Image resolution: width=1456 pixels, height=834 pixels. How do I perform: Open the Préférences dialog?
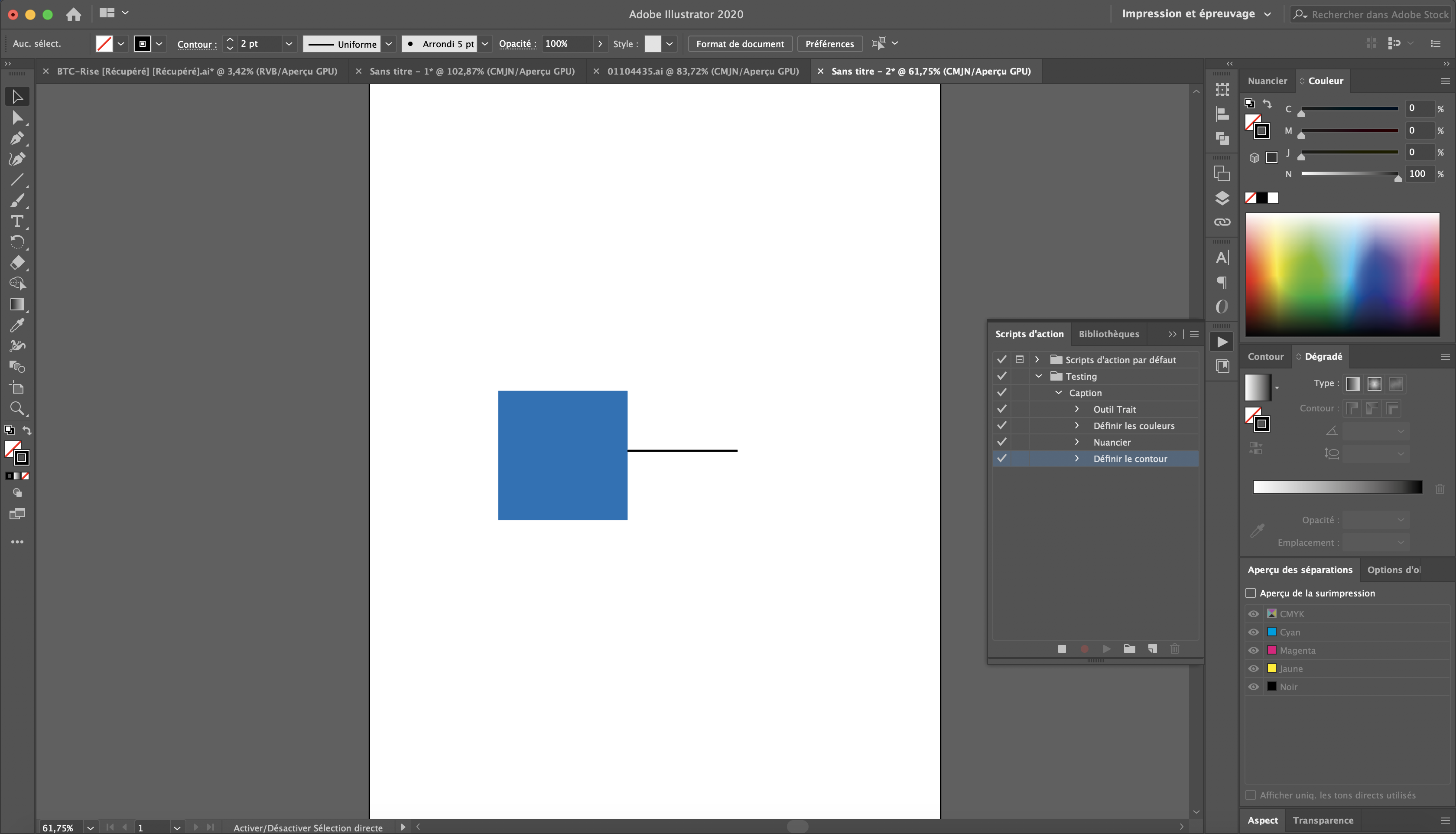pos(829,43)
